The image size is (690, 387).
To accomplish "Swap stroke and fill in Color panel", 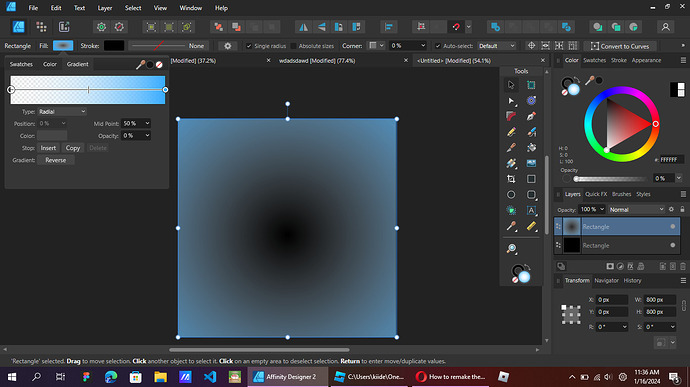I will (x=577, y=79).
